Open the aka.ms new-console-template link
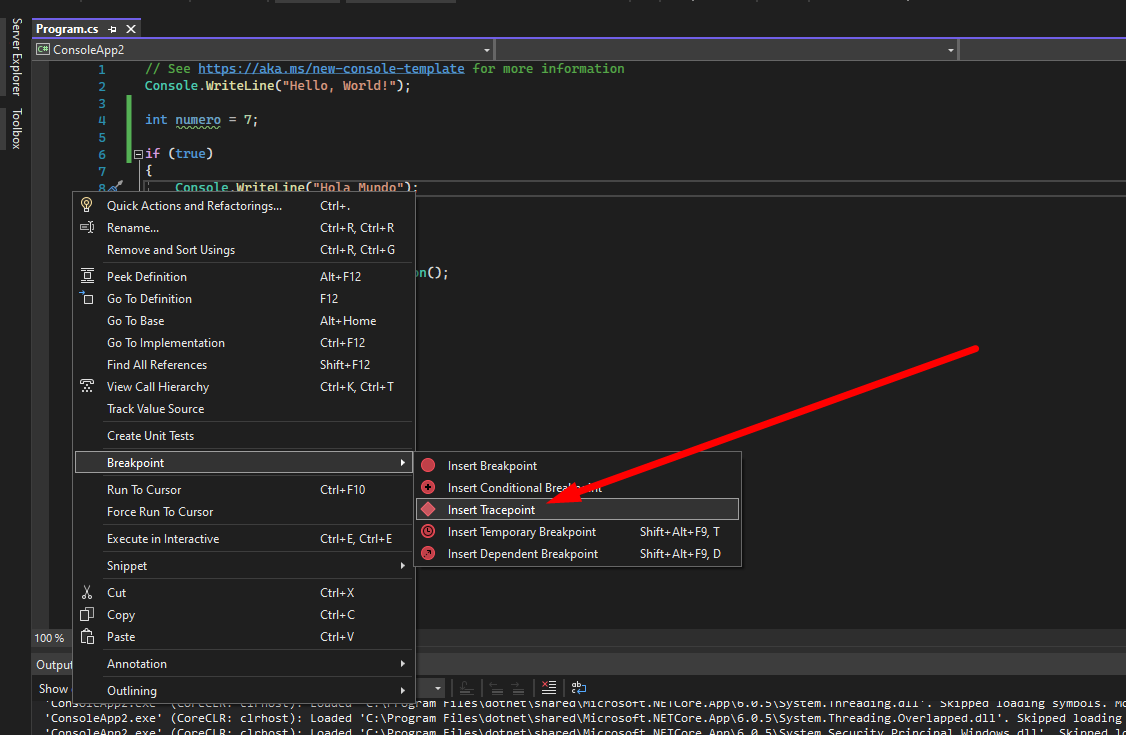The image size is (1126, 735). 331,69
